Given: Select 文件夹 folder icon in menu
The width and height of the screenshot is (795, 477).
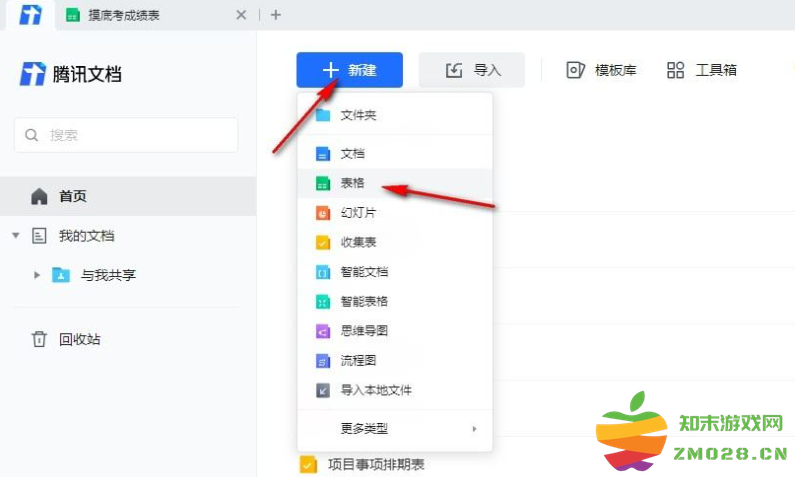Looking at the screenshot, I should pos(323,116).
